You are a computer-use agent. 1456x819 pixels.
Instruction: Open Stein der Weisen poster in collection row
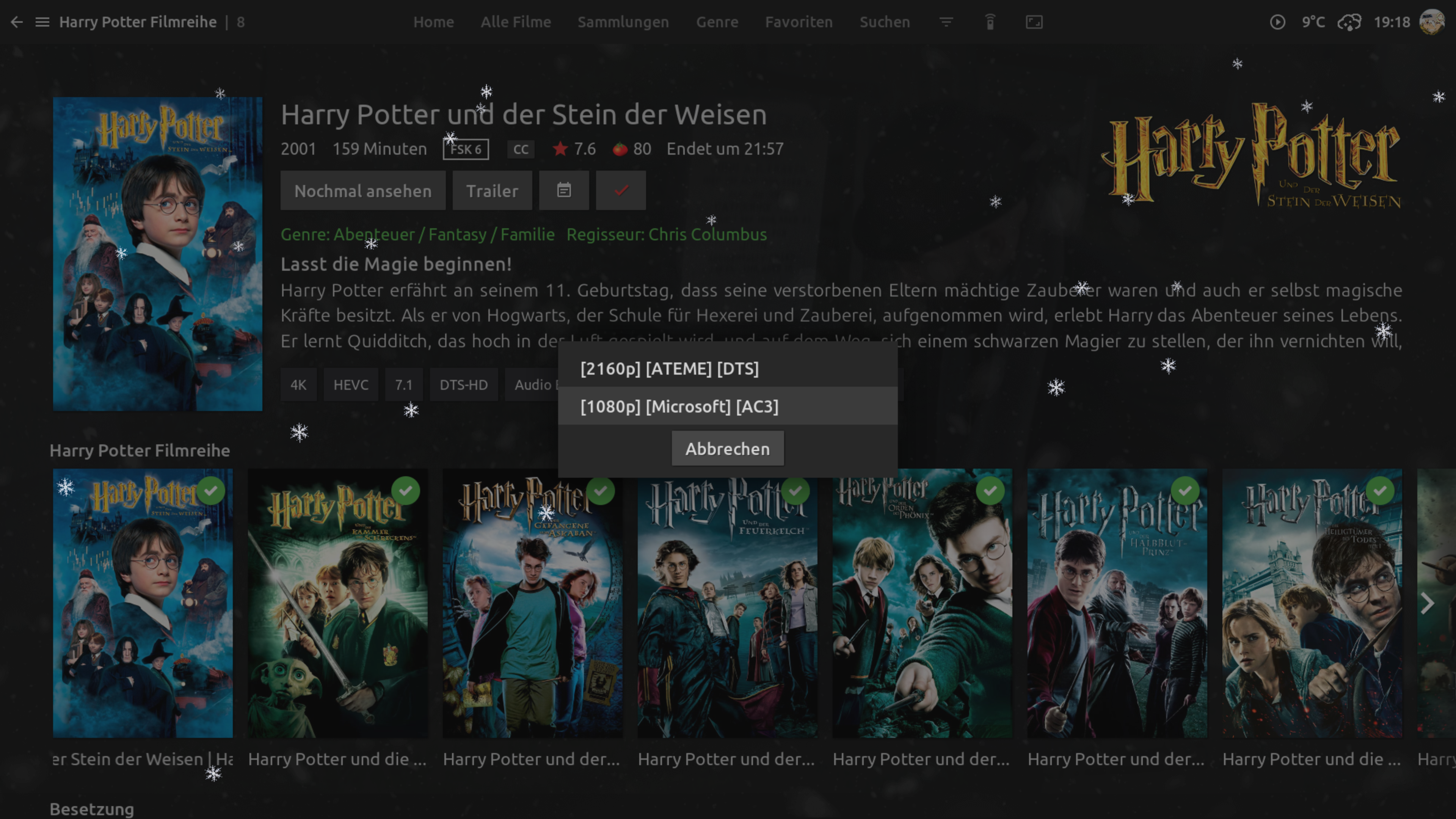coord(143,603)
